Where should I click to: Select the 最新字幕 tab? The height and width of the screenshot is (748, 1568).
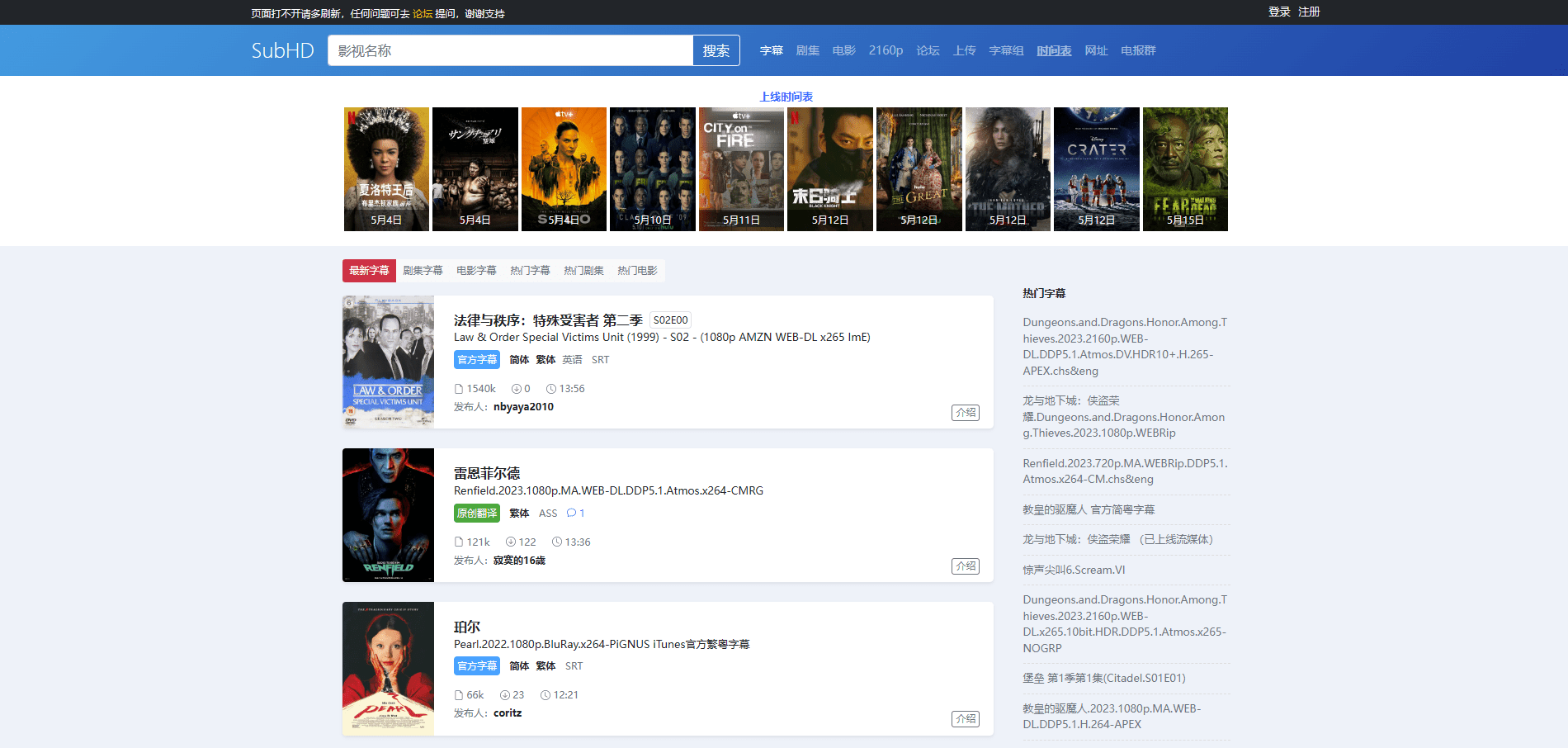pyautogui.click(x=369, y=271)
